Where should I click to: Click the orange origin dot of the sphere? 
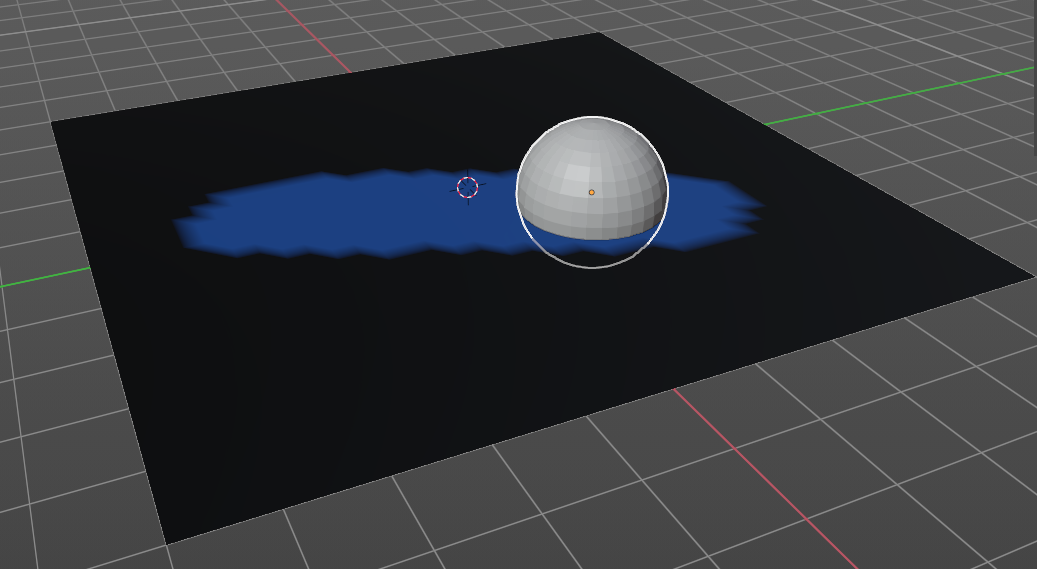(x=591, y=193)
